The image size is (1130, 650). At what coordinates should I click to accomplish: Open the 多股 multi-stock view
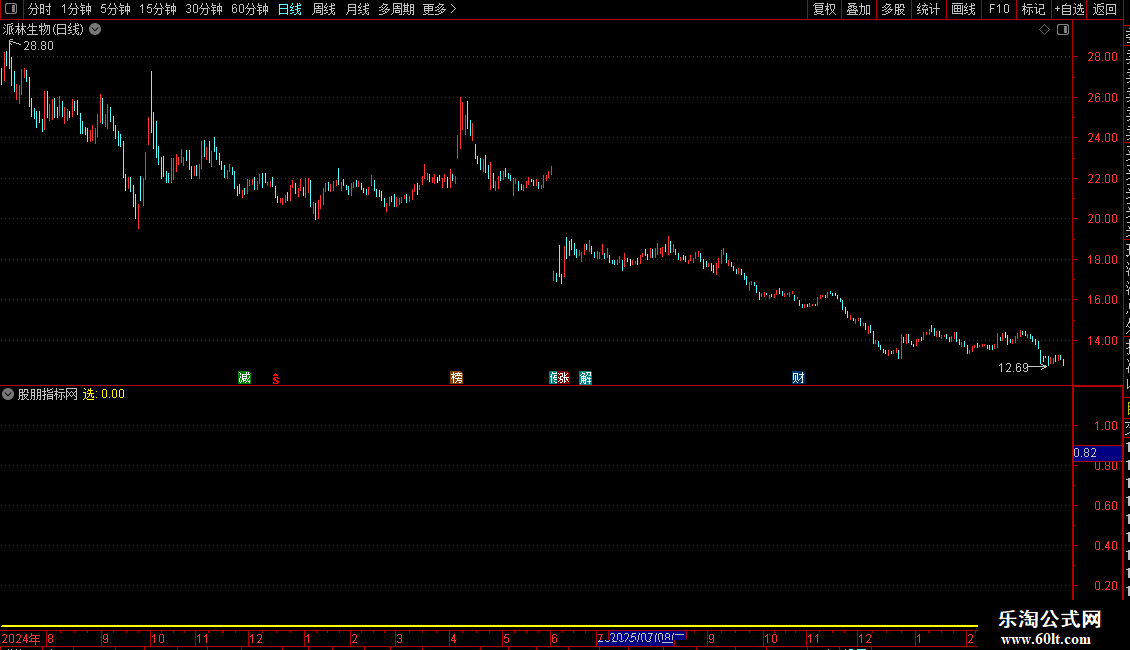click(894, 9)
